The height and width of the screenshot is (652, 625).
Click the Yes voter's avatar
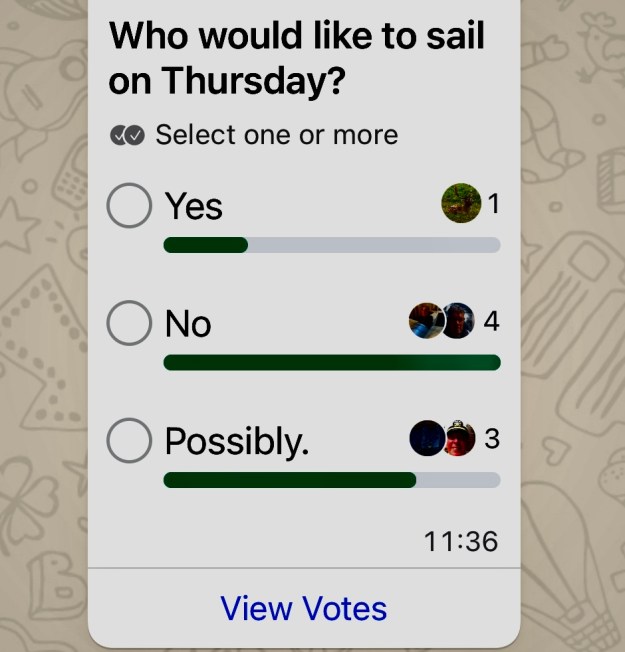tap(461, 204)
